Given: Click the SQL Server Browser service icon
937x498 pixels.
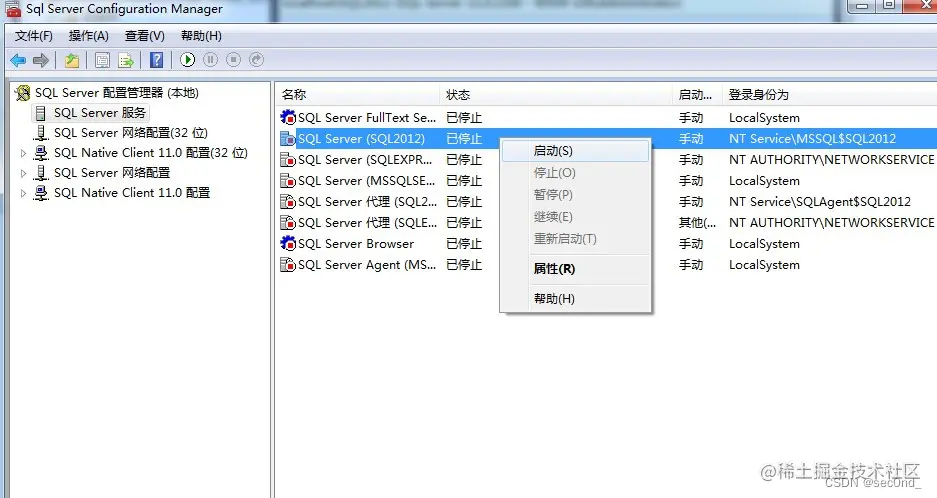Looking at the screenshot, I should [x=288, y=243].
